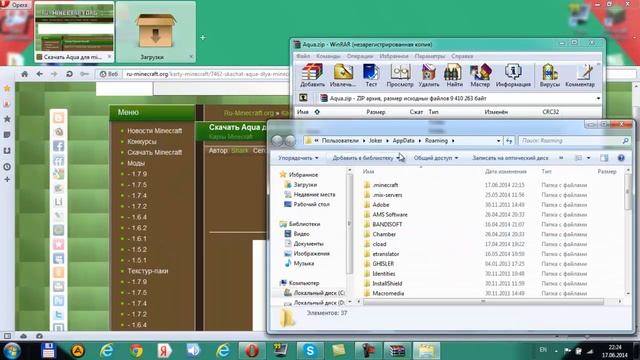The height and width of the screenshot is (360, 640).
Task: Select Загрузки in Explorer favorites
Action: 305,185
